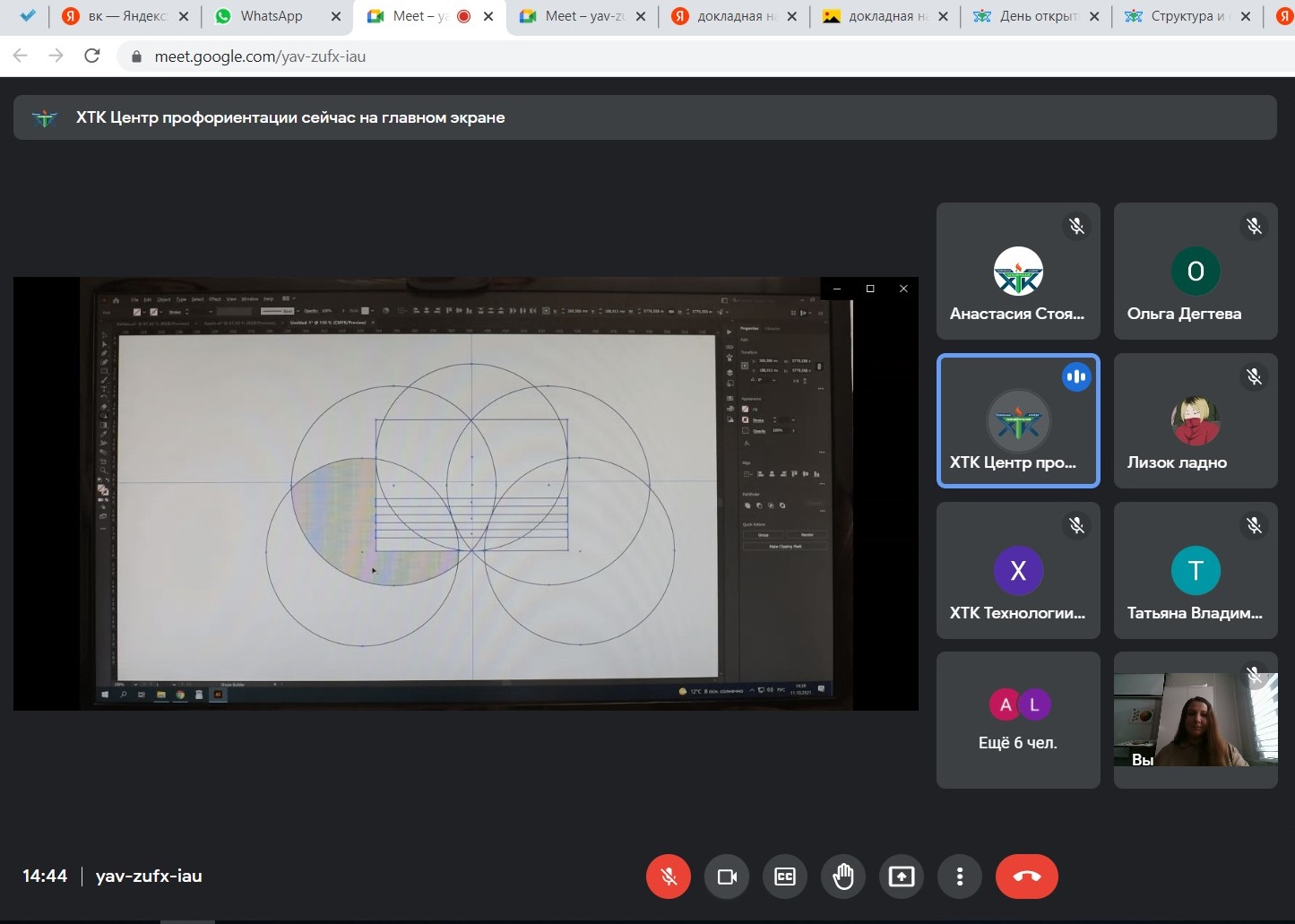Click the present screen icon

[902, 877]
